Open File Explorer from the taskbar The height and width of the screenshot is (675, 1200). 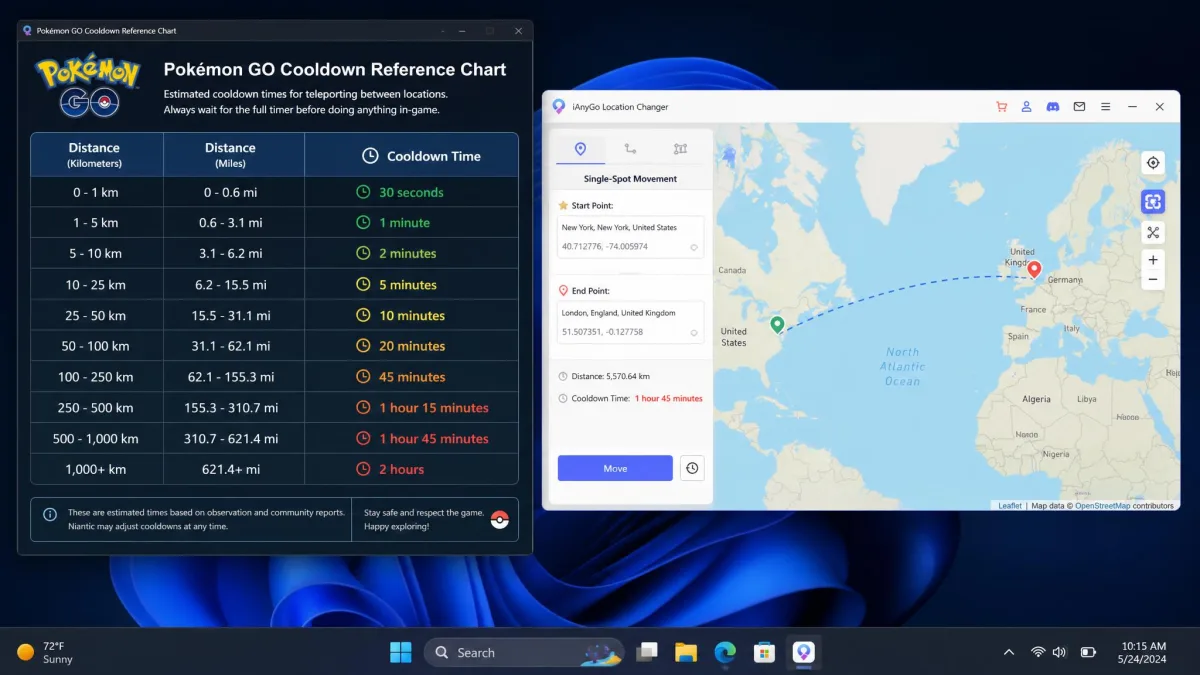[686, 652]
